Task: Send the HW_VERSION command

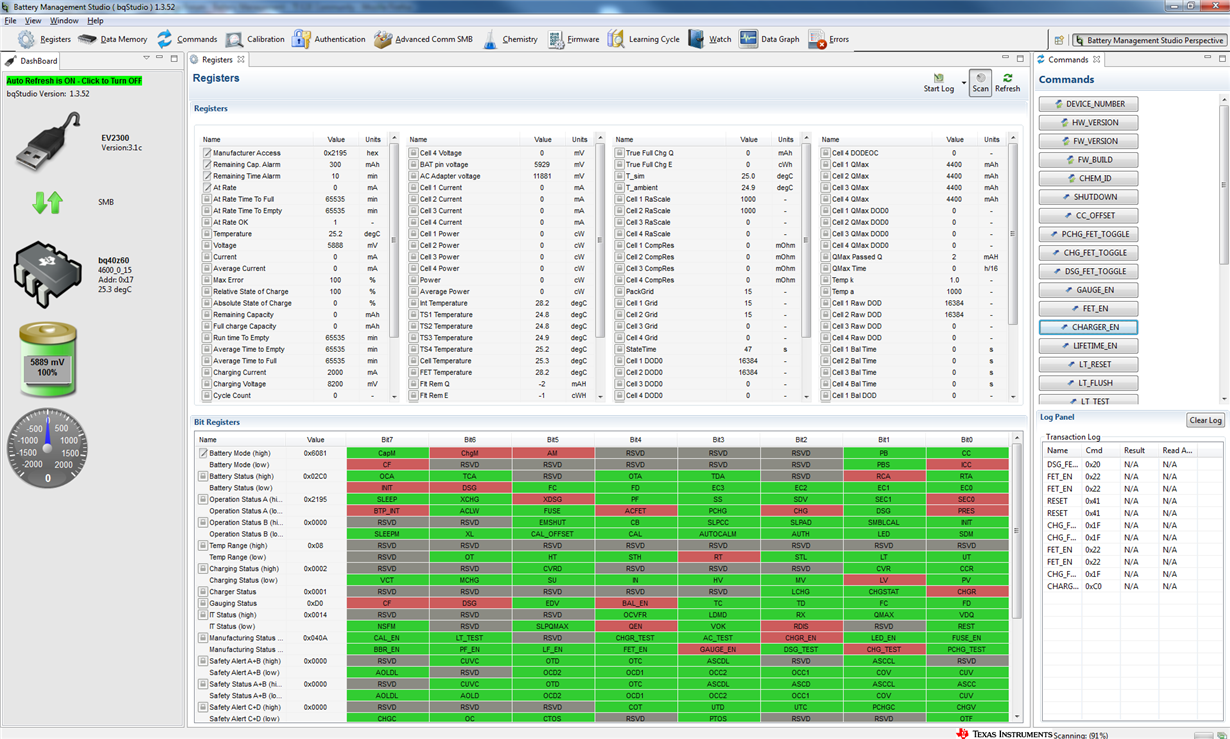Action: [x=1088, y=123]
